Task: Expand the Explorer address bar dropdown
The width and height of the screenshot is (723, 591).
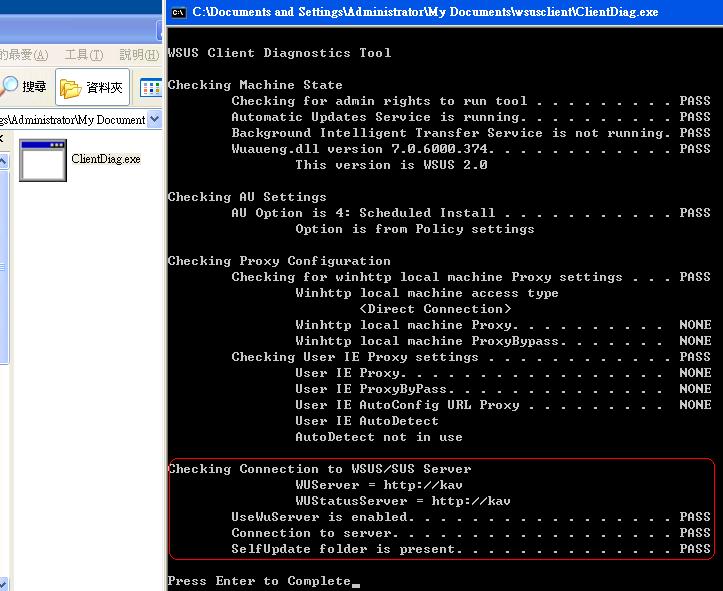Action: tap(155, 119)
